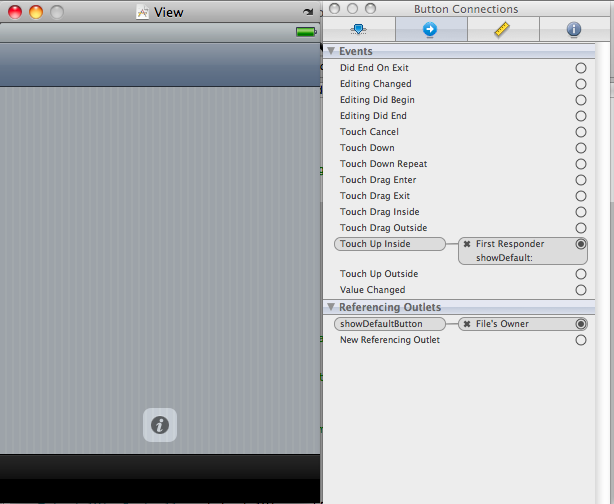
Task: Click the Did End On Exit connection circle
Action: tap(581, 68)
